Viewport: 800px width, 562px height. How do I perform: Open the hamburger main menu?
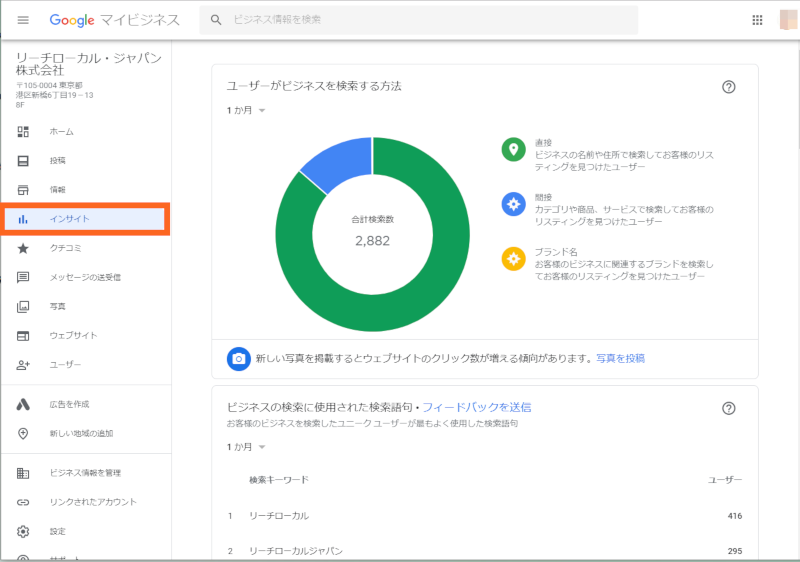tap(23, 20)
